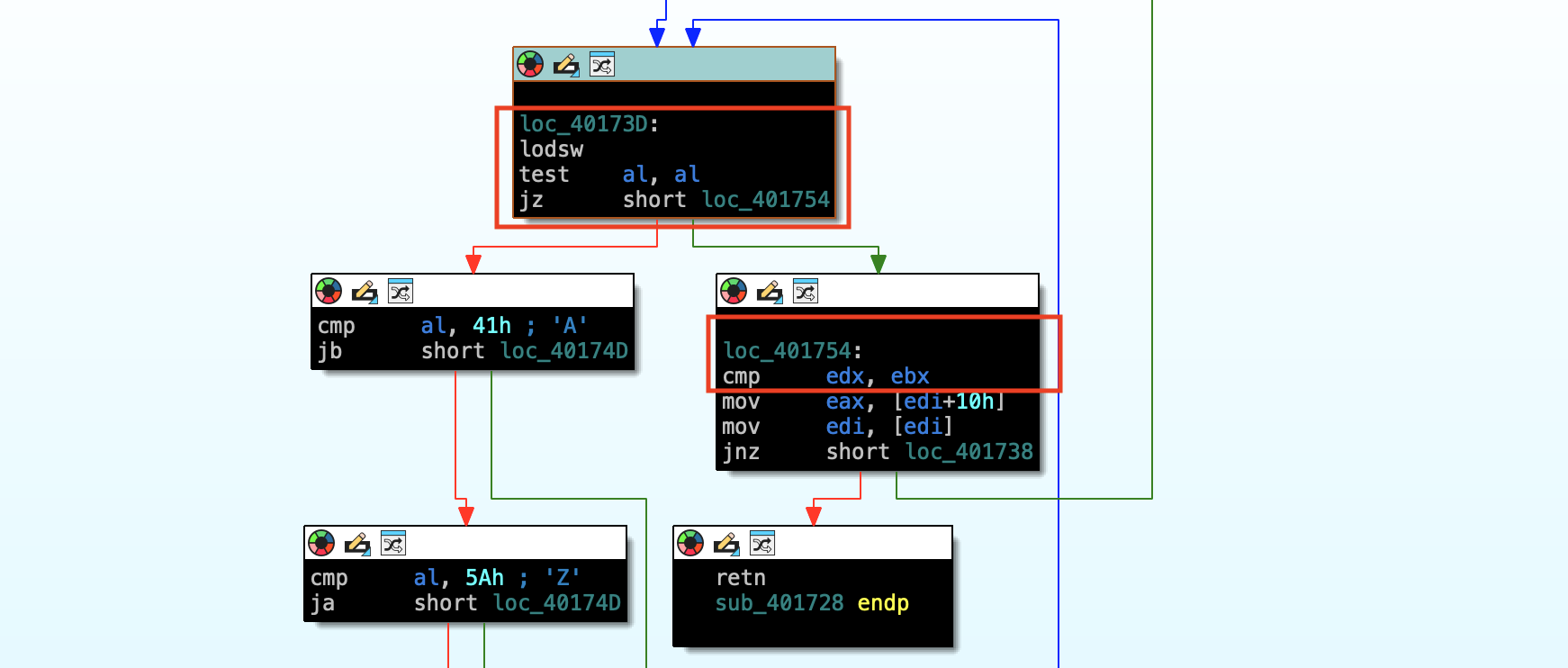Image resolution: width=1568 pixels, height=668 pixels.
Task: Select the "cmp al, 41h ; 'A'" line
Action: point(453,326)
